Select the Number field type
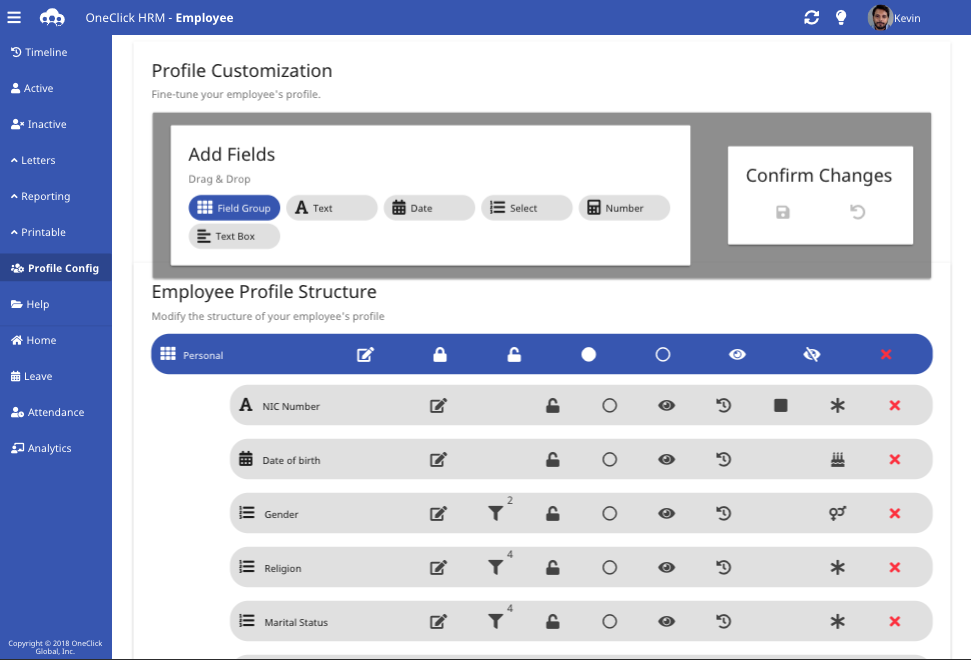The height and width of the screenshot is (660, 971). coord(623,208)
